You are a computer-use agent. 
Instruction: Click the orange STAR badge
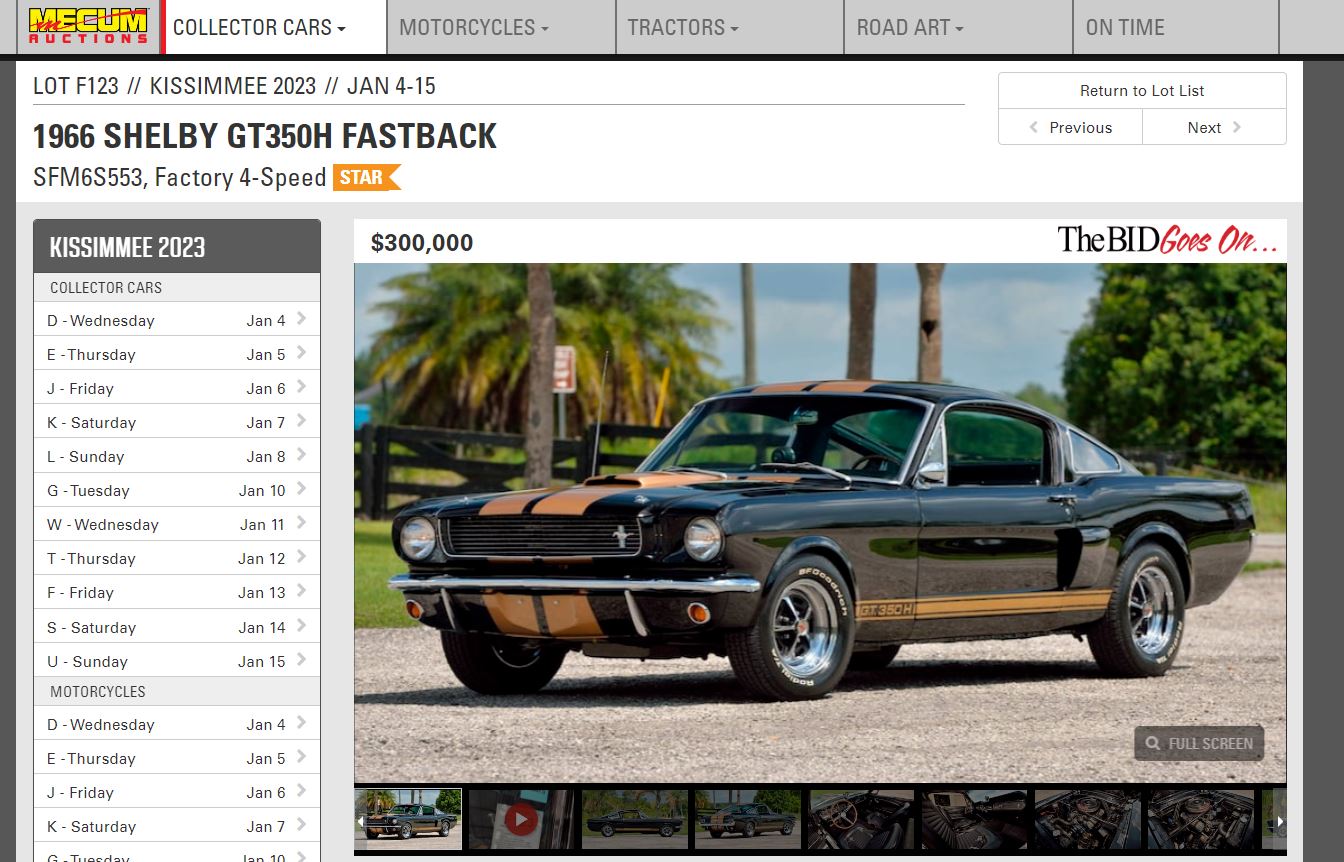click(x=365, y=177)
